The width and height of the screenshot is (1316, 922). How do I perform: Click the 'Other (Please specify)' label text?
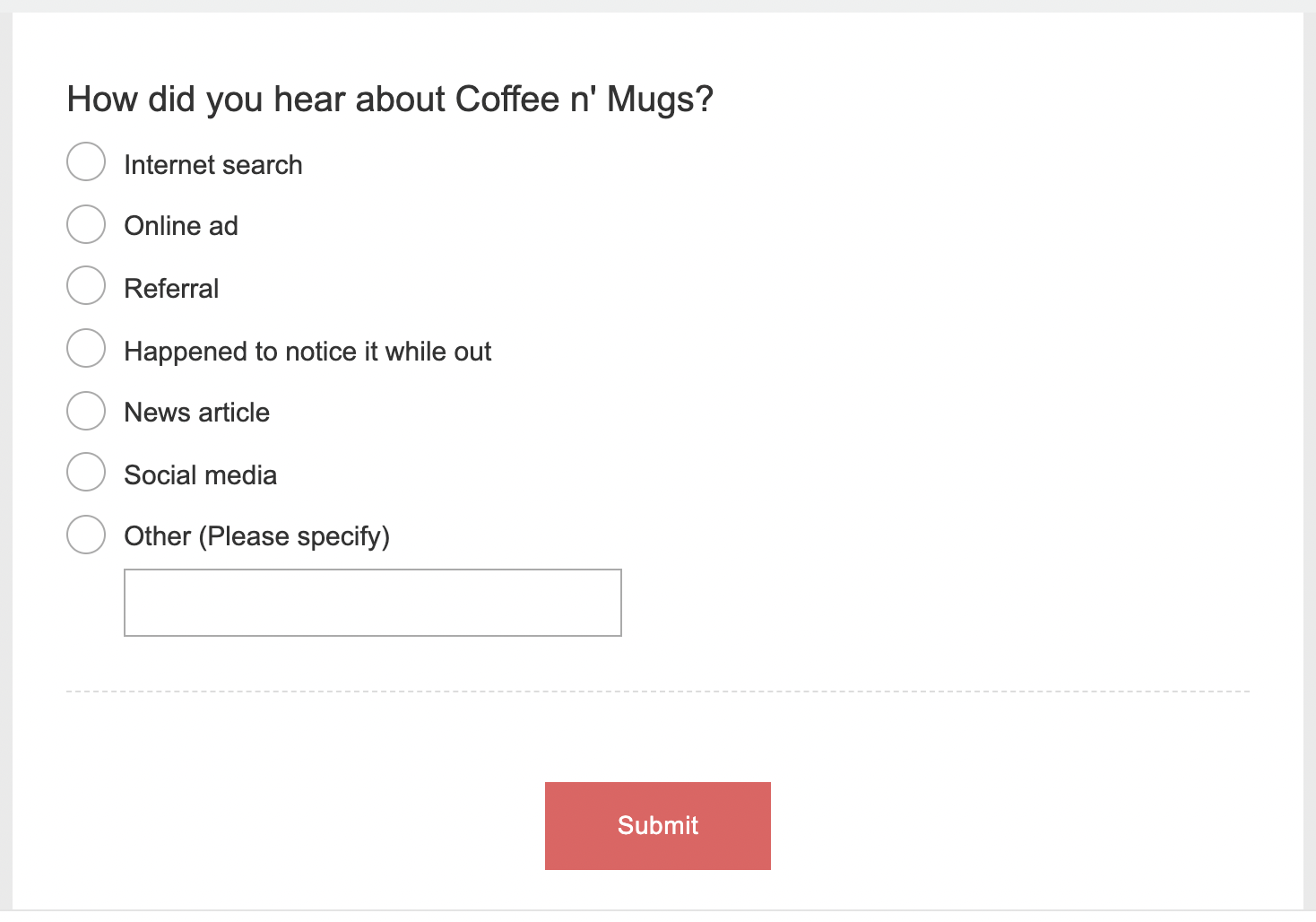coord(256,536)
